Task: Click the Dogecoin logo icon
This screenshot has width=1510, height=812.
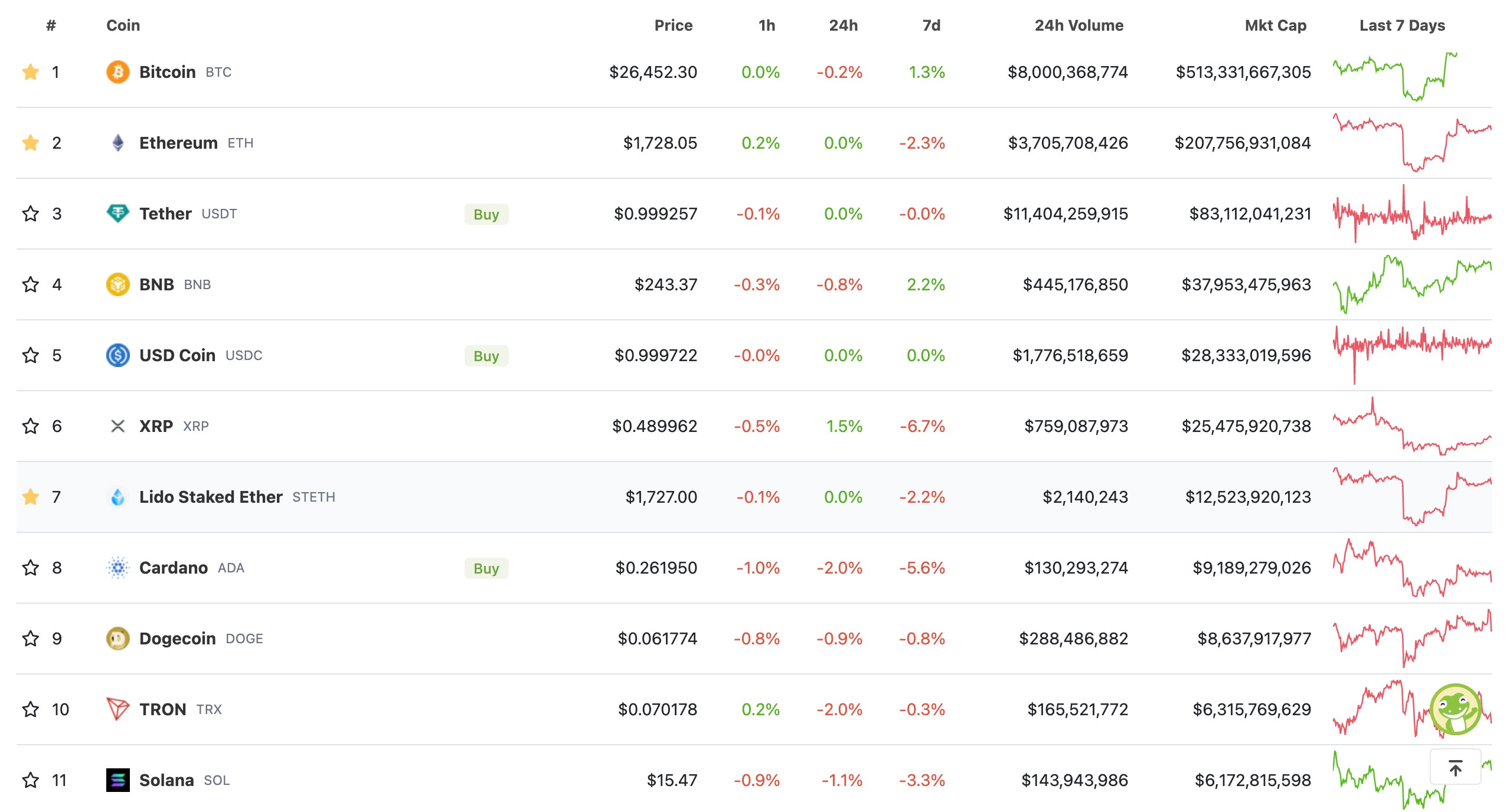Action: pos(118,639)
